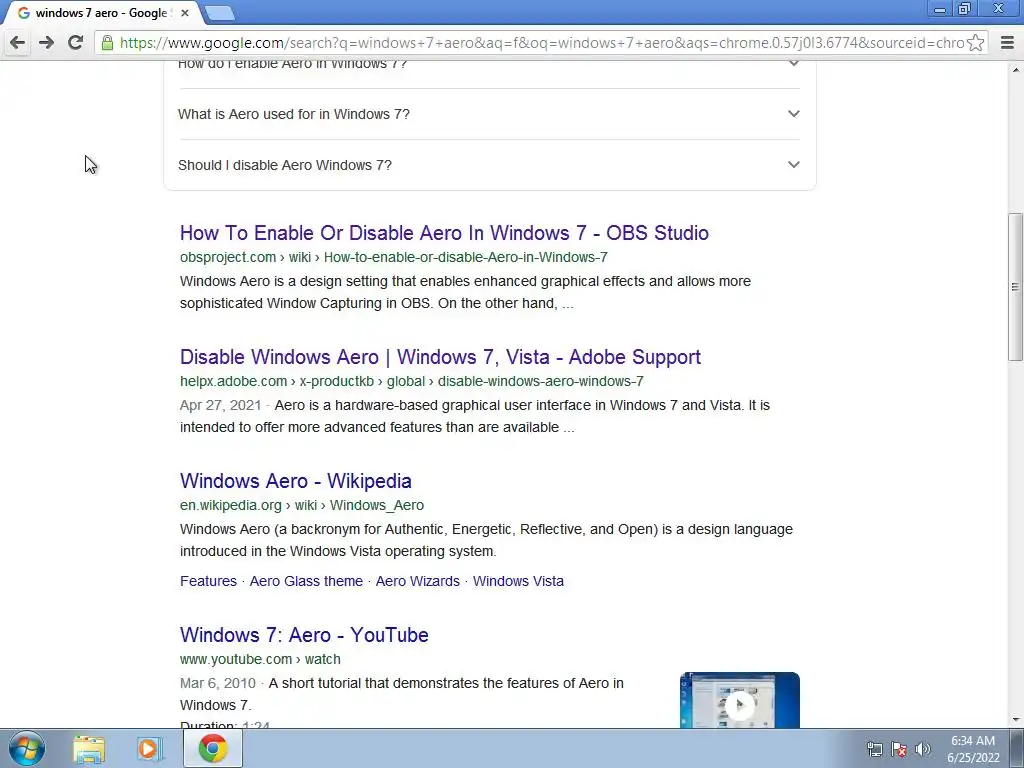Open 'Windows Aero - Wikipedia' result

(296, 481)
